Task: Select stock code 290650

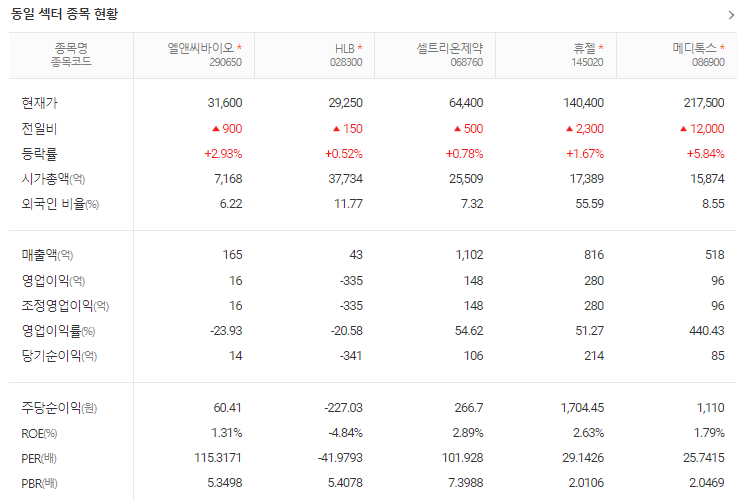Action: coord(226,62)
